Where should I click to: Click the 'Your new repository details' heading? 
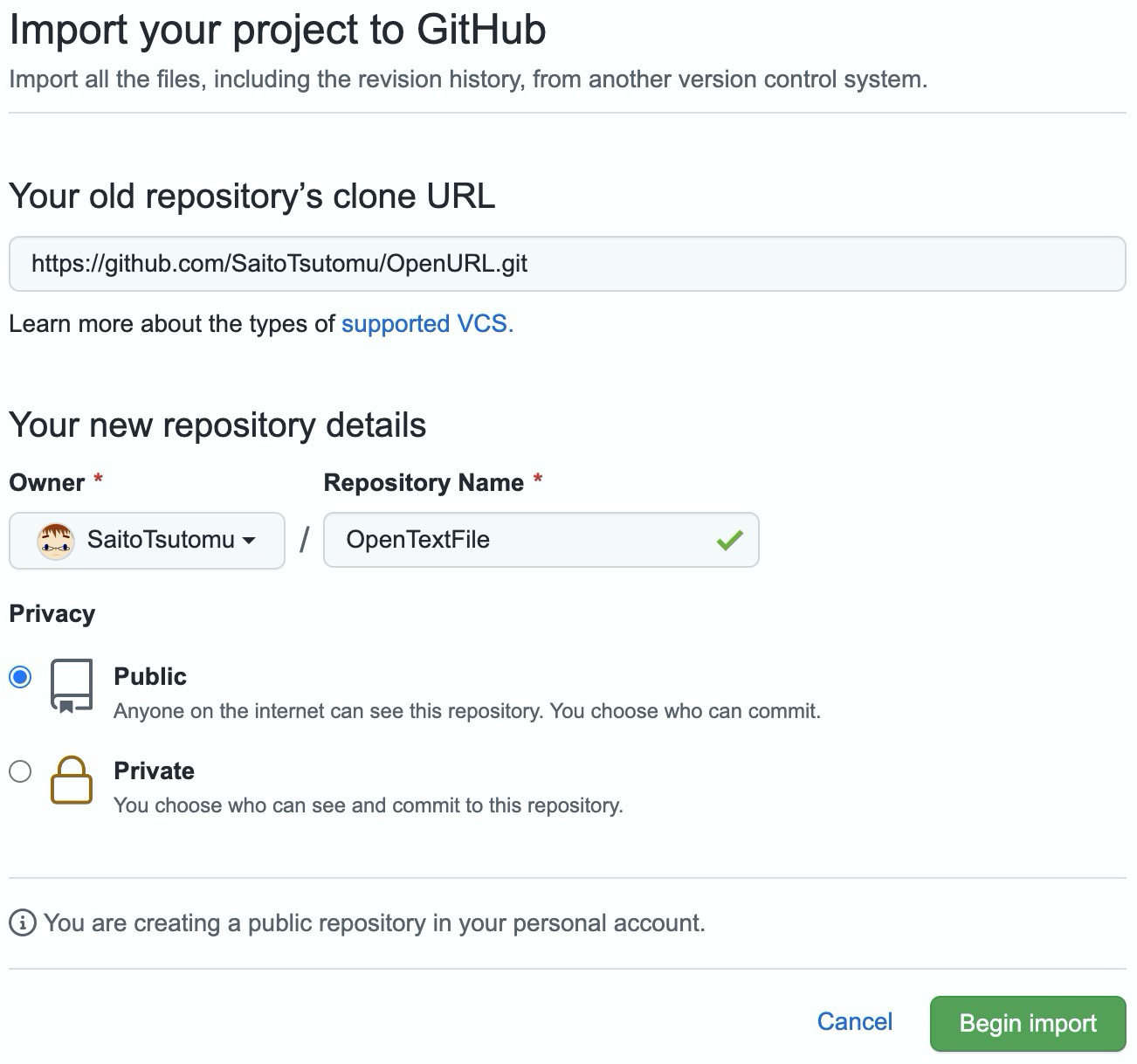tap(217, 425)
